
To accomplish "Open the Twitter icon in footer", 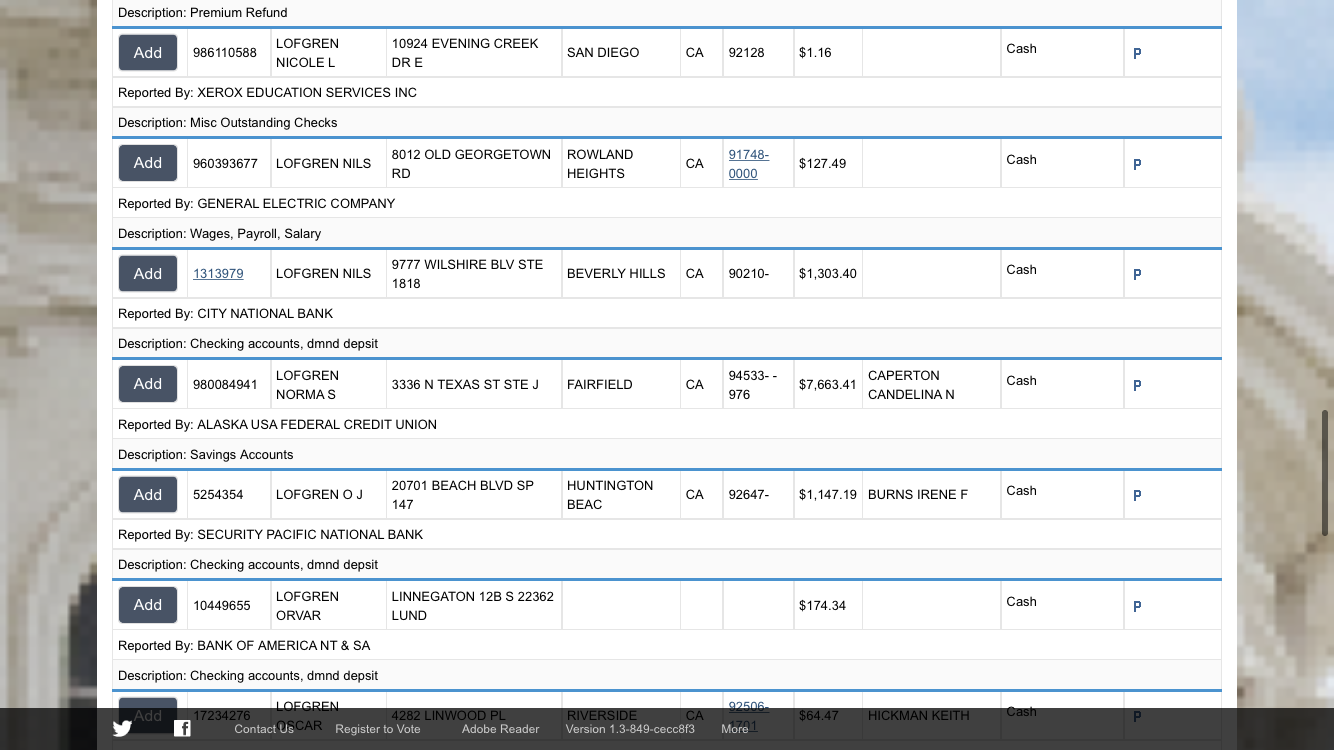I will [x=122, y=728].
